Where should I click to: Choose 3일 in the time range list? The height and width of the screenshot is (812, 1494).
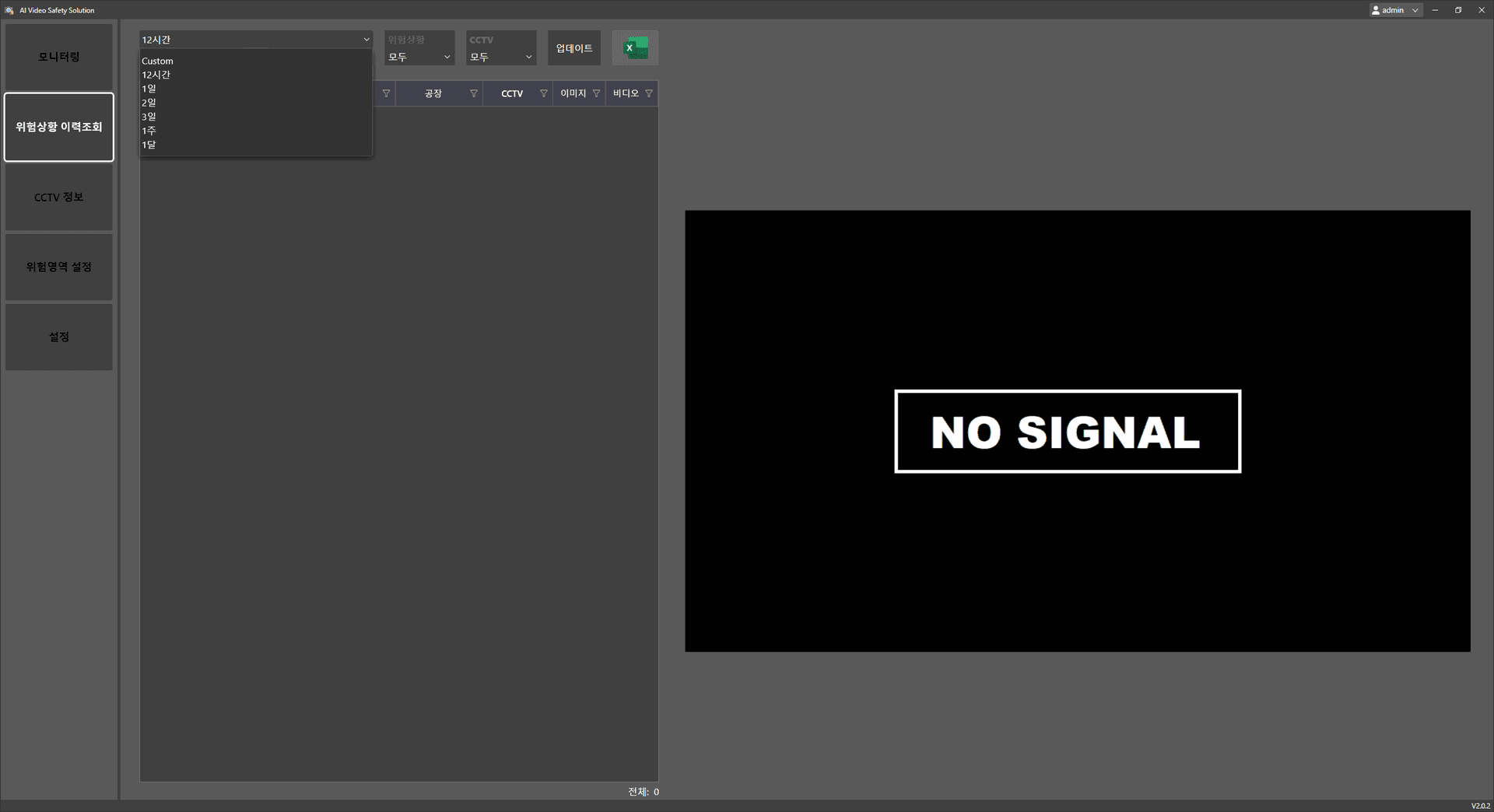coord(149,117)
